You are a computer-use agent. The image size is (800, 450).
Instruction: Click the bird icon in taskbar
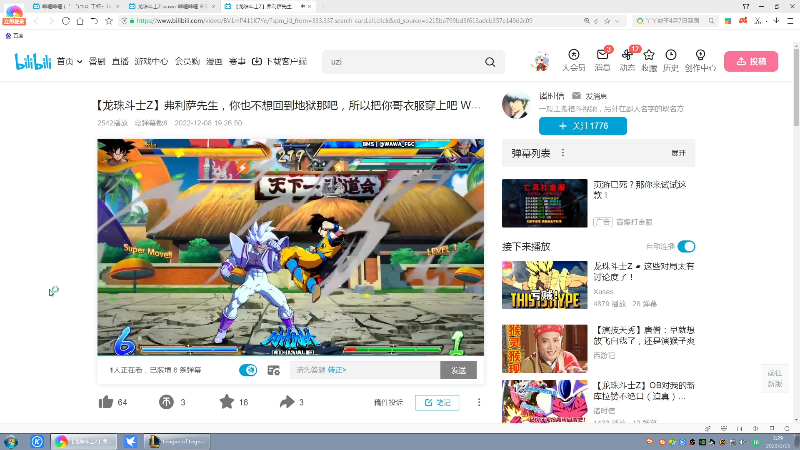point(131,441)
